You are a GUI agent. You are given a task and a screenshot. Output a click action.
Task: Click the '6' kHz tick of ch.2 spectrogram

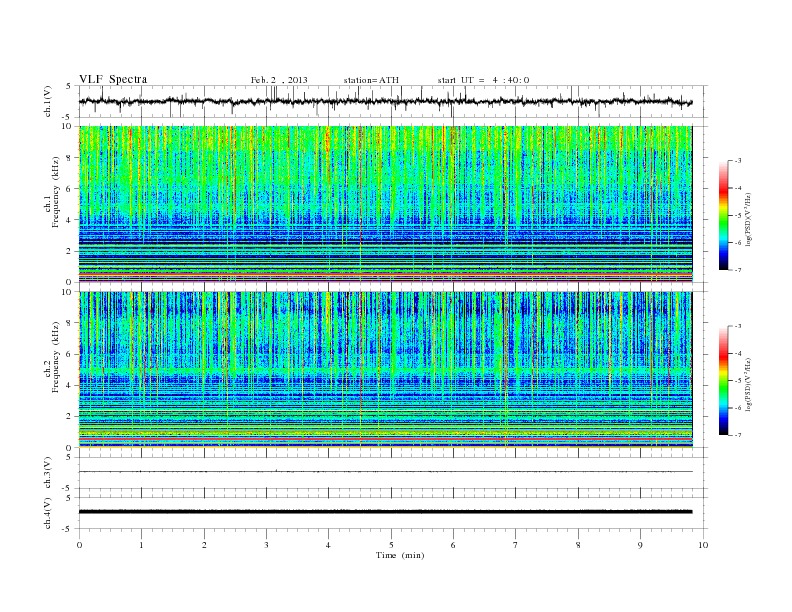(70, 354)
